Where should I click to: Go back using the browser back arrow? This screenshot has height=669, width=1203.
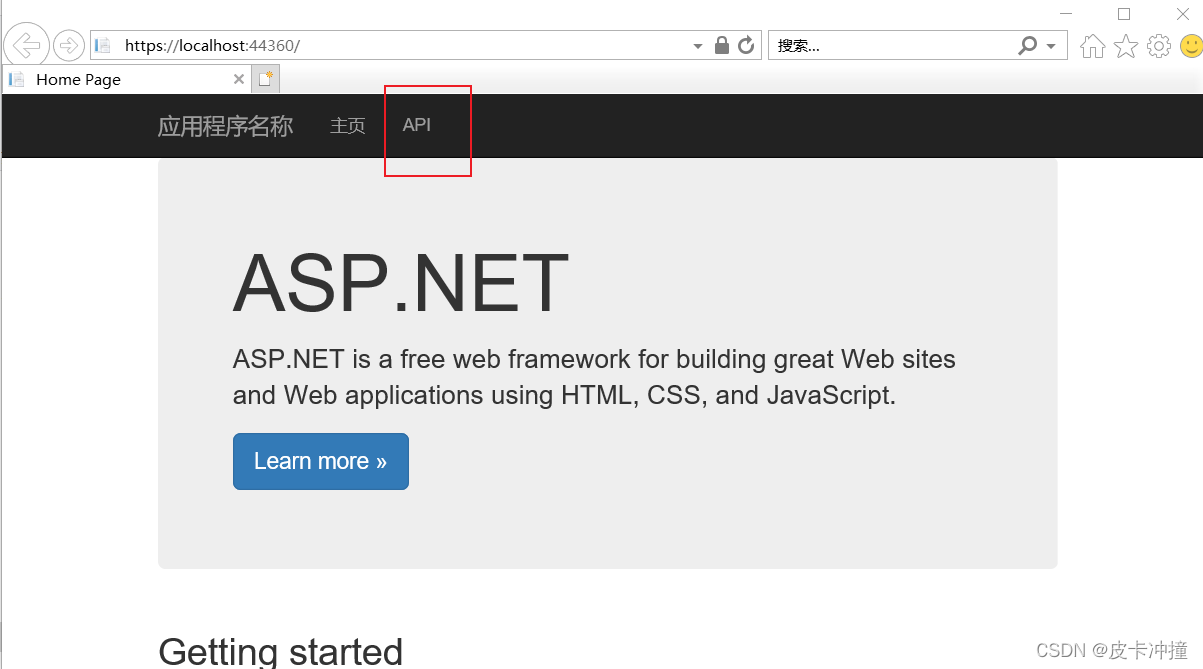click(26, 44)
